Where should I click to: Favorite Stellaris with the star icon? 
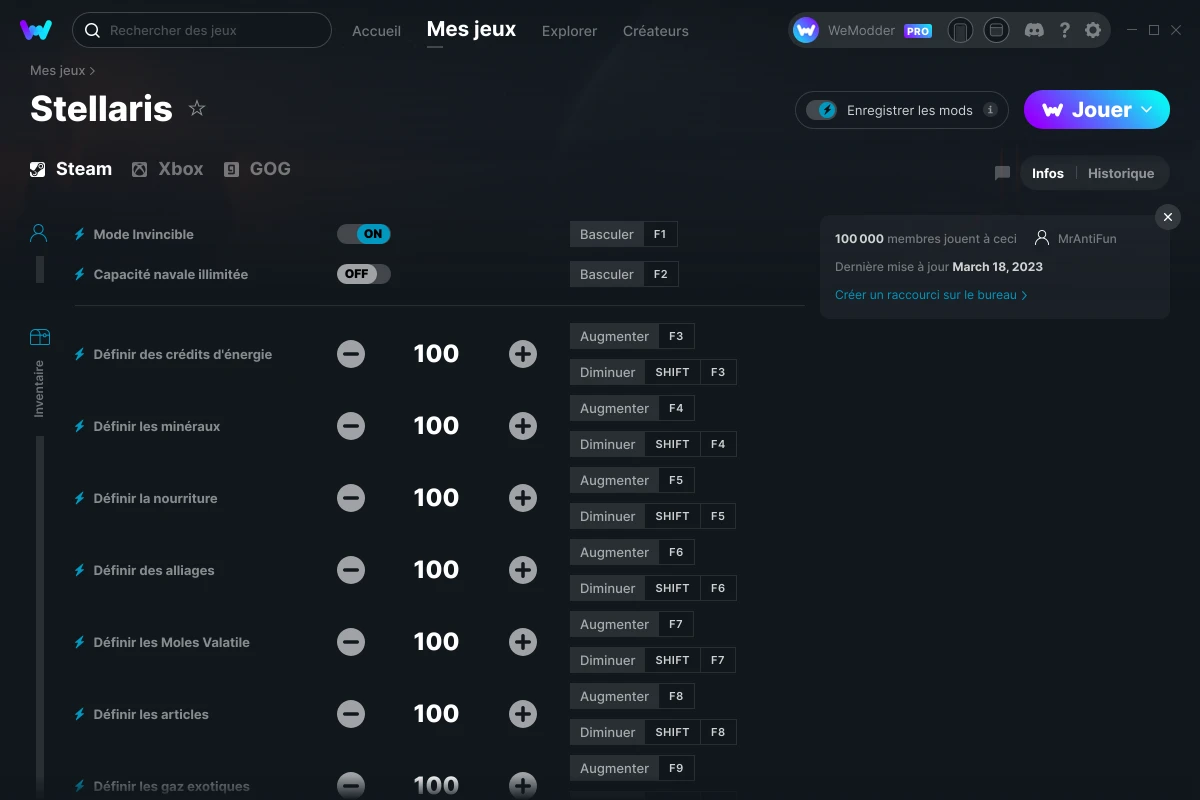point(197,108)
